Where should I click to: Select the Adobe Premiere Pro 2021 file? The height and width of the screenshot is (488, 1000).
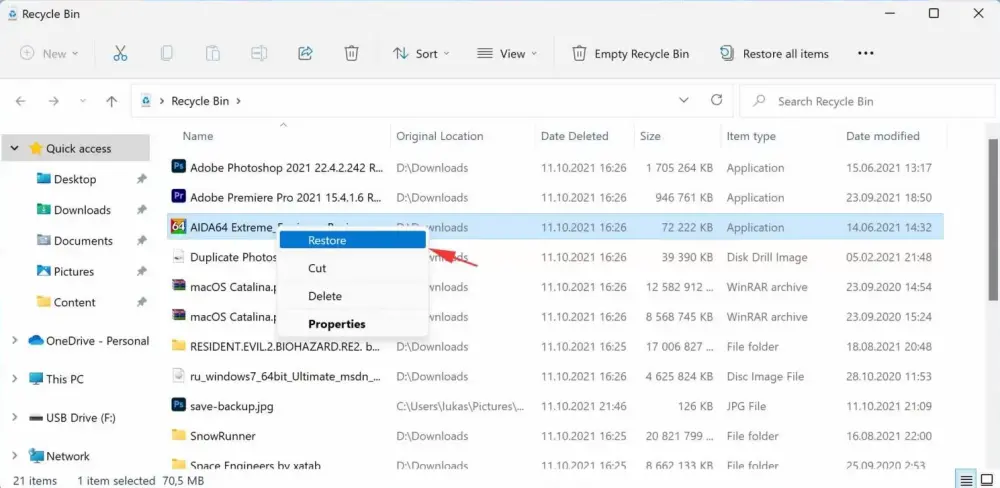(555, 197)
